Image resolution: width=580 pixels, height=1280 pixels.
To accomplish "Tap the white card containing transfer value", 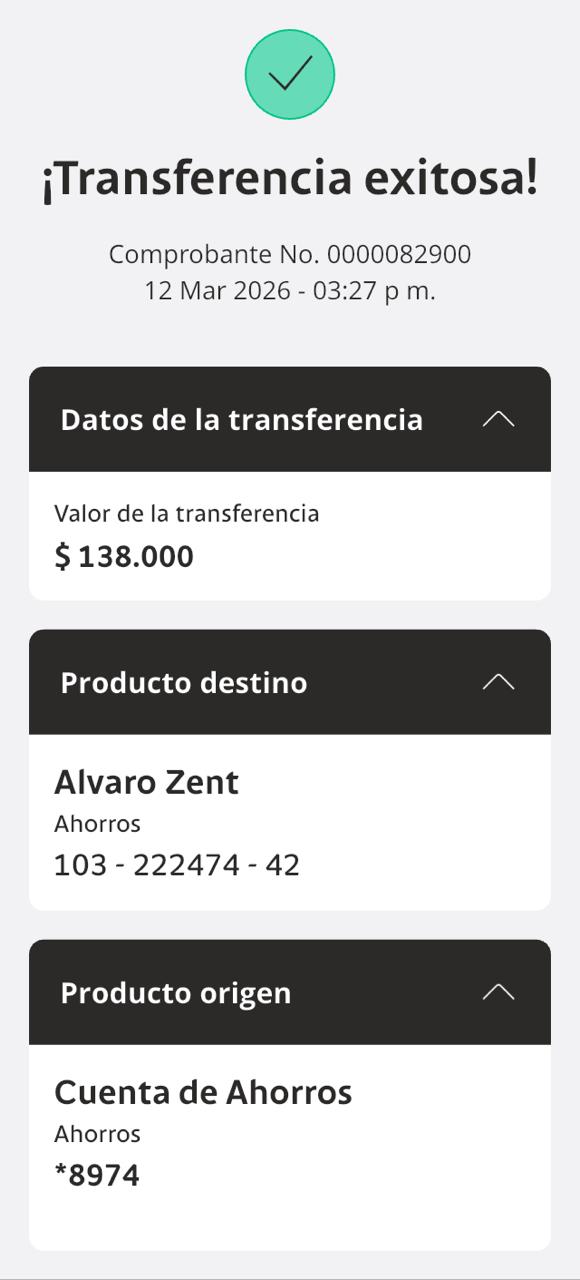I will pyautogui.click(x=290, y=535).
